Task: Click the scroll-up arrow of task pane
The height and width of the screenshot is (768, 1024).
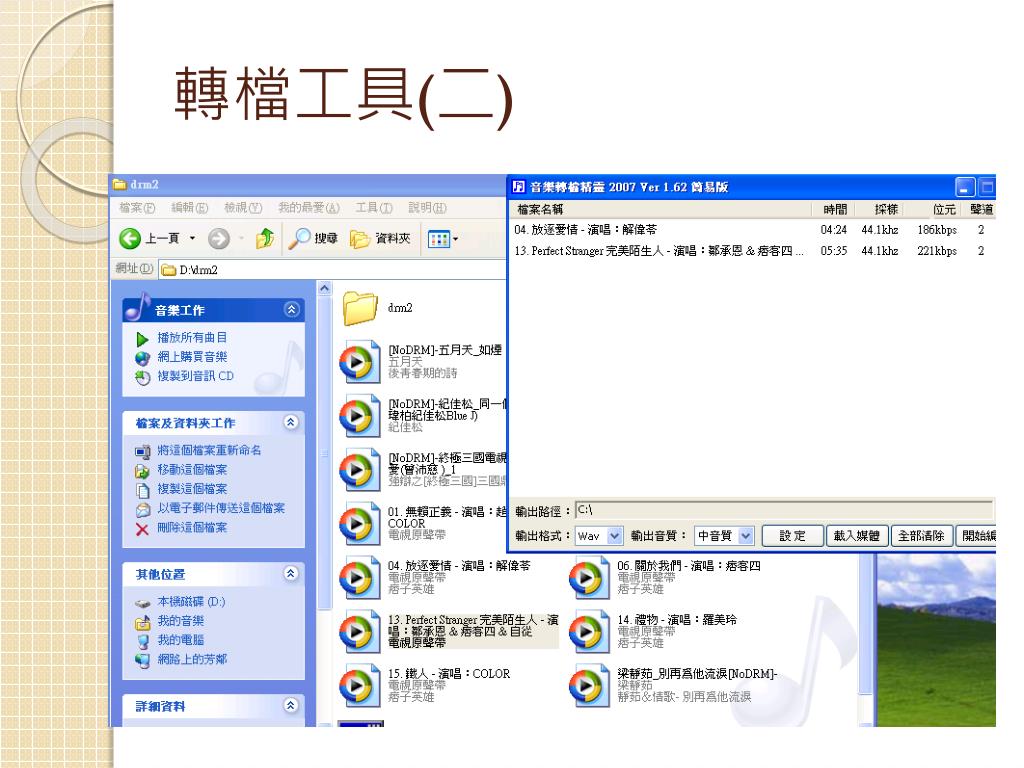Action: point(325,288)
